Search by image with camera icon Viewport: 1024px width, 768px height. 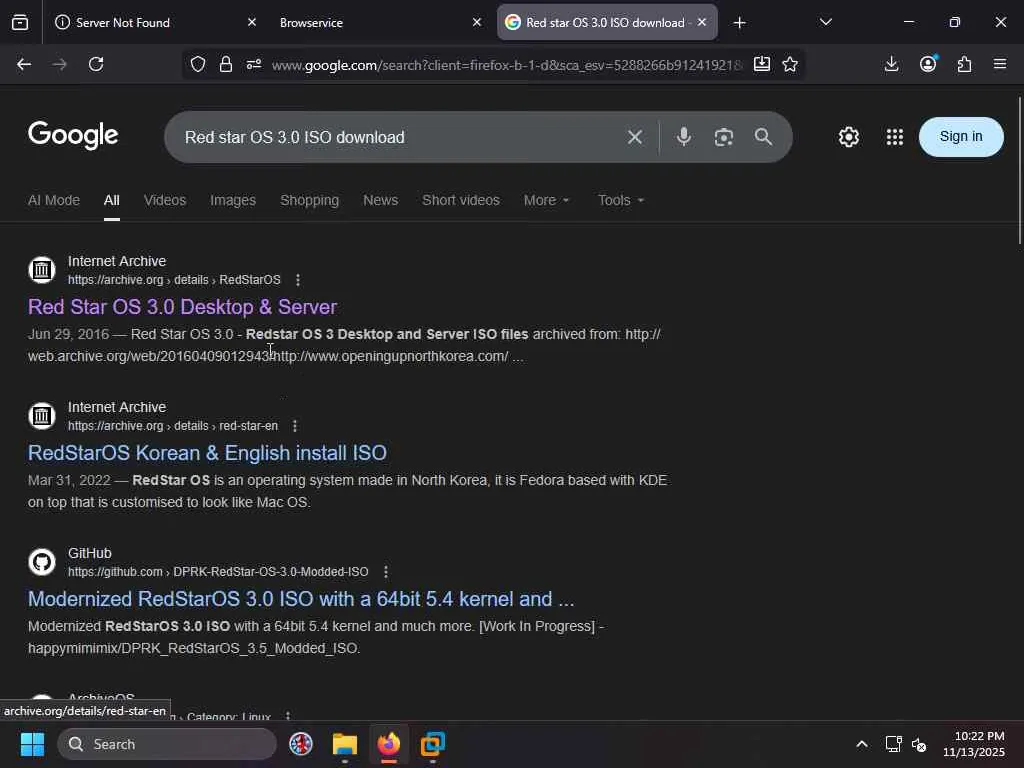tap(724, 137)
